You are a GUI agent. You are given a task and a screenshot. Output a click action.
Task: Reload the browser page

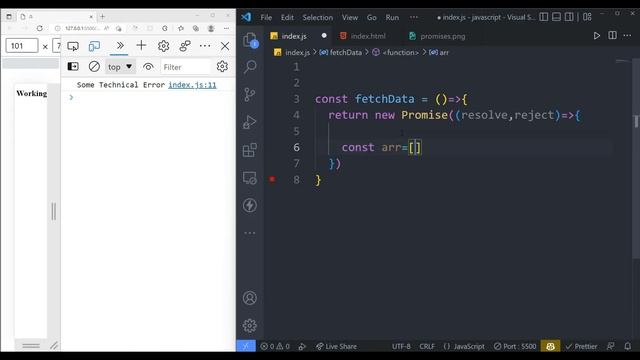(40, 28)
